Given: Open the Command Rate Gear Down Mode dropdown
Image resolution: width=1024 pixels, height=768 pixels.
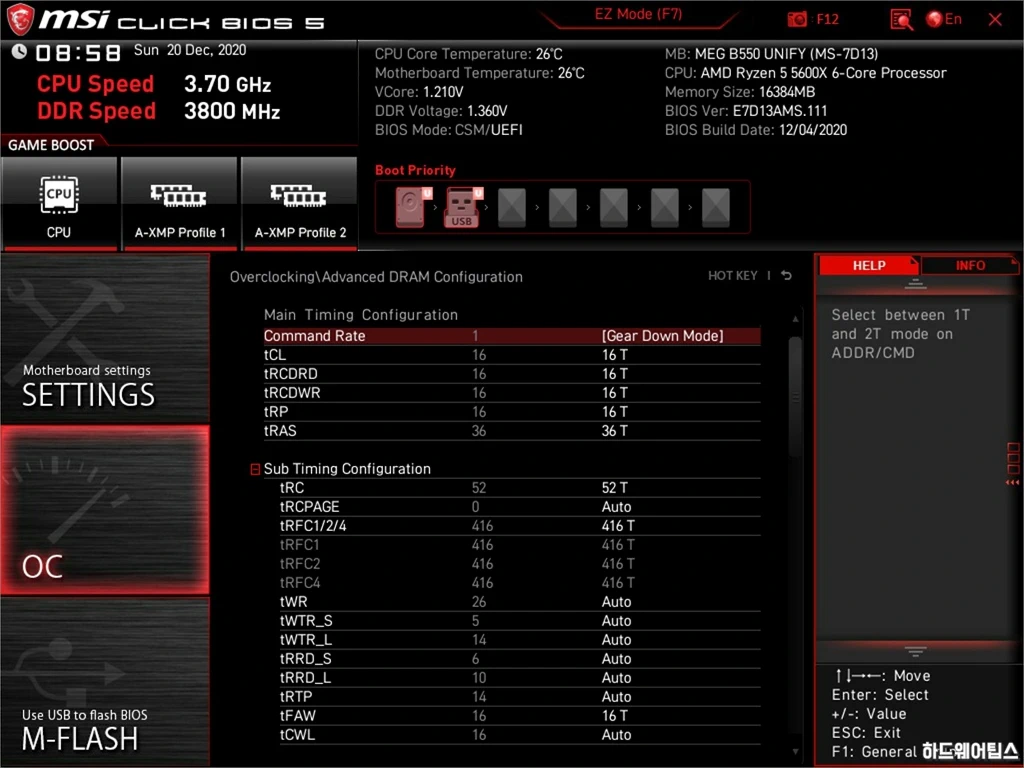Looking at the screenshot, I should pyautogui.click(x=662, y=336).
